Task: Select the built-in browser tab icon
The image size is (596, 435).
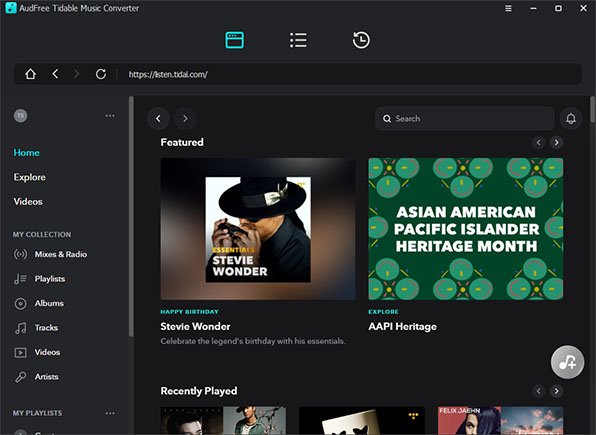Action: click(x=235, y=40)
